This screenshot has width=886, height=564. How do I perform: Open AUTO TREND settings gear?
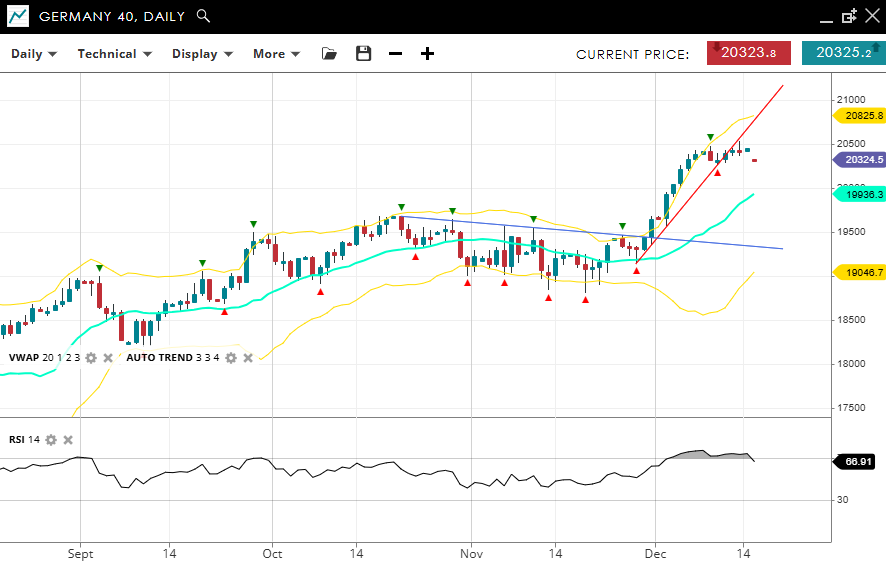(x=231, y=358)
